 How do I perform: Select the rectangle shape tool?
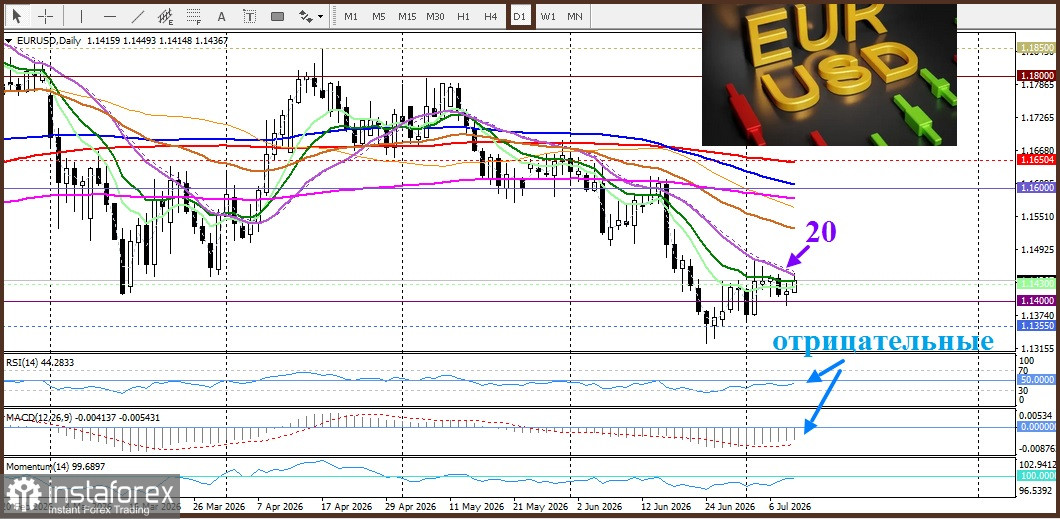(277, 16)
